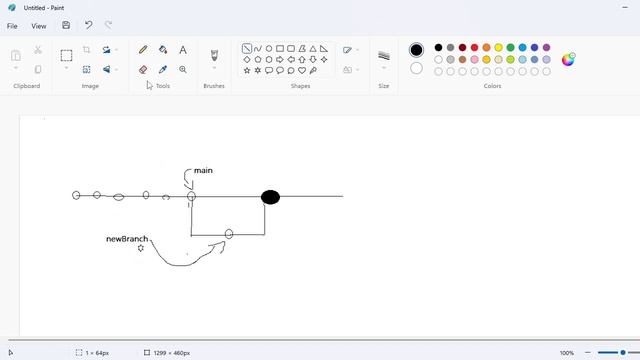Viewport: 640px width, 360px height.
Task: Choose the Pentagon shape
Action: click(258, 60)
